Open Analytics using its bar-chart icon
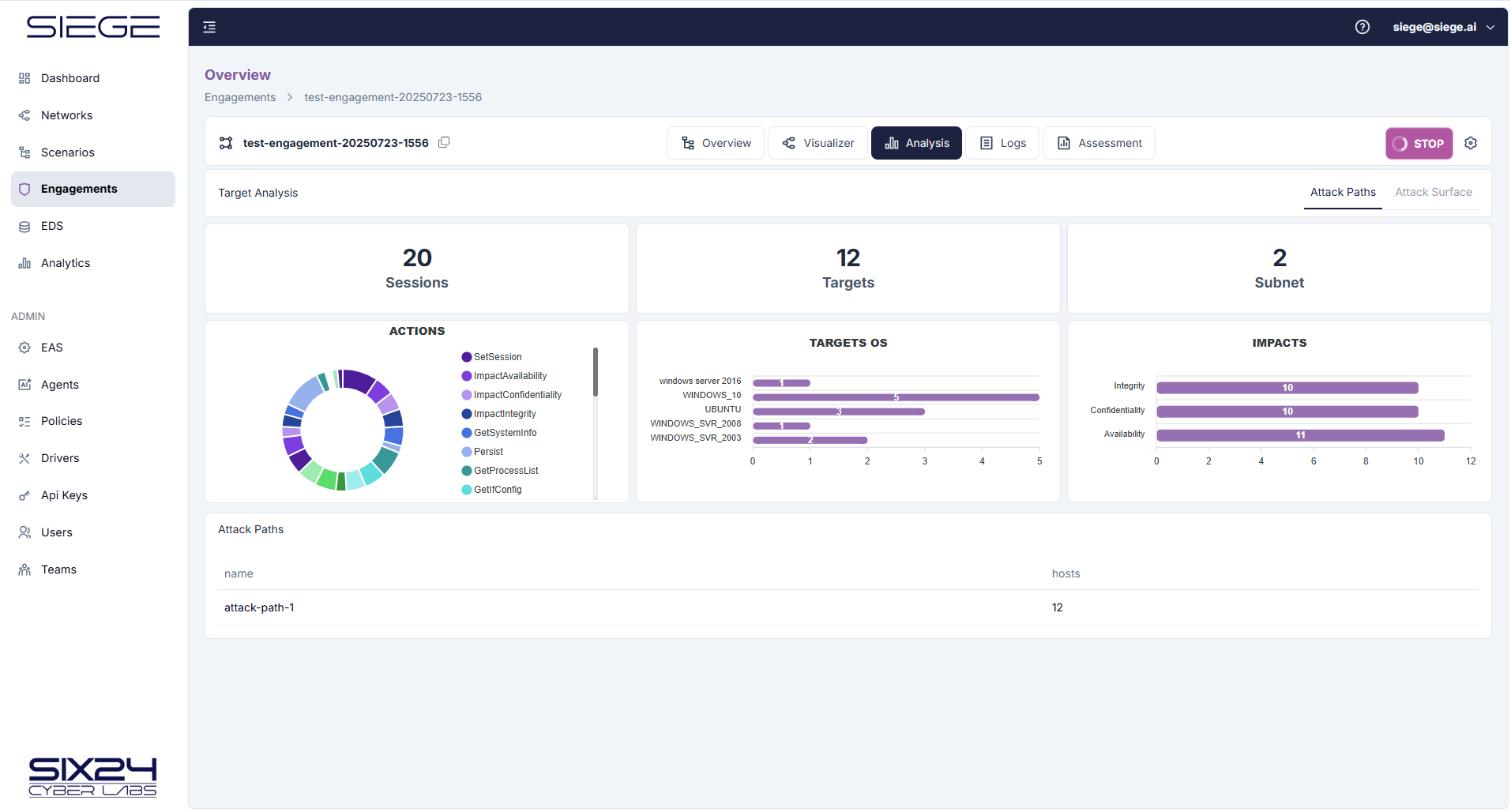1511x812 pixels. pyautogui.click(x=24, y=262)
